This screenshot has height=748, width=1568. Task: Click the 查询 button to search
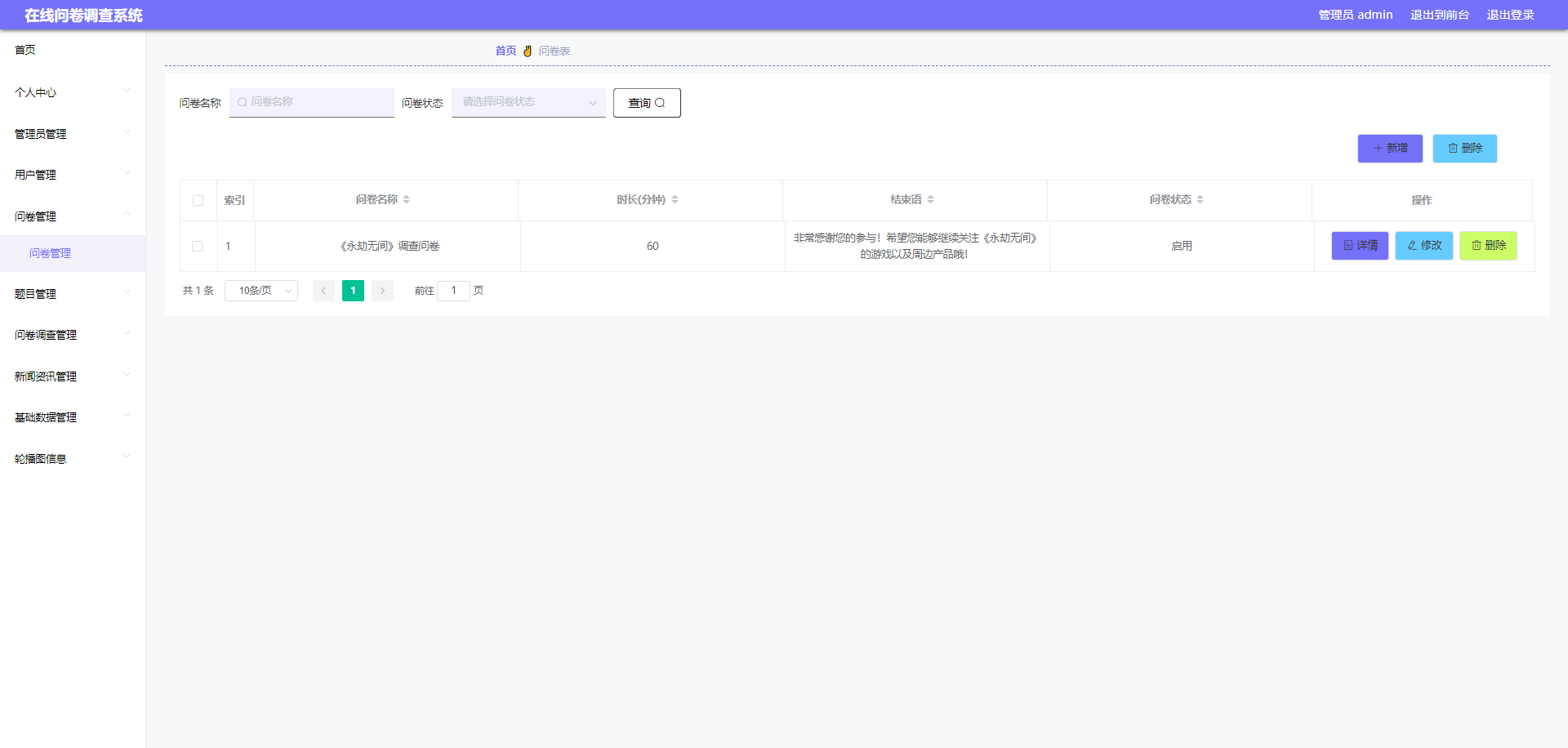(646, 102)
